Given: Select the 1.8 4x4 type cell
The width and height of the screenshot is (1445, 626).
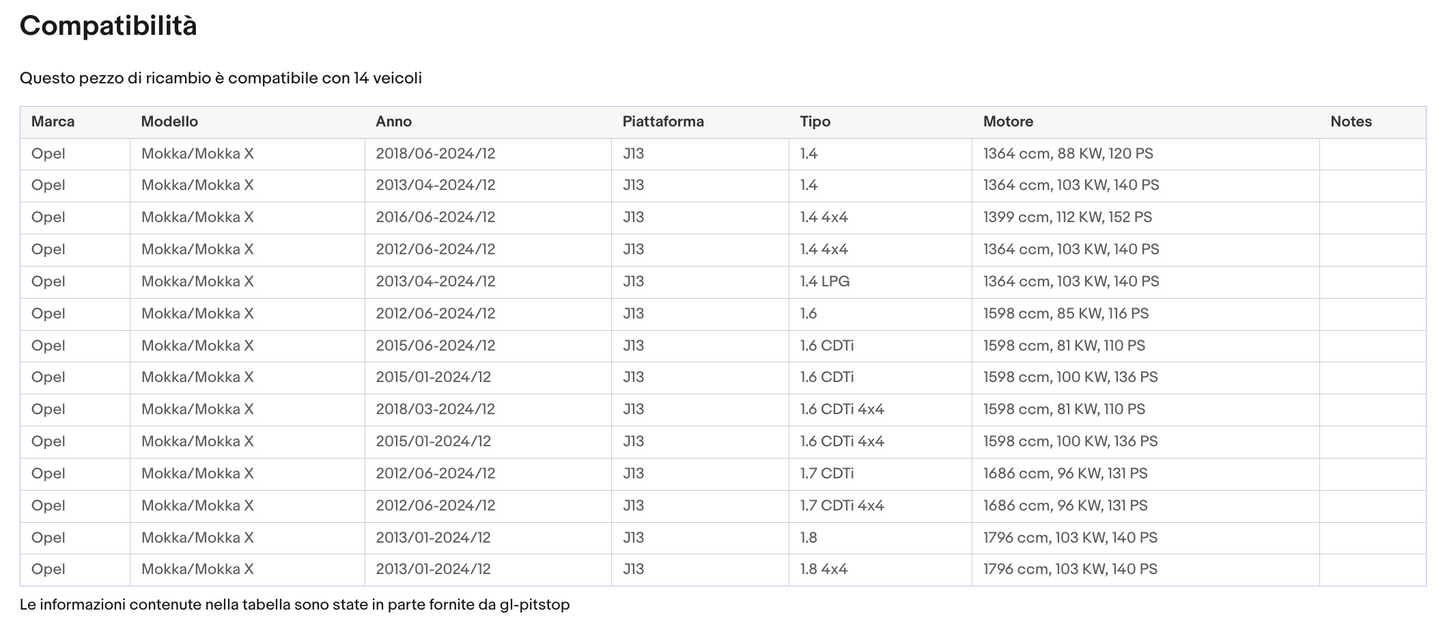Looking at the screenshot, I should coord(823,570).
